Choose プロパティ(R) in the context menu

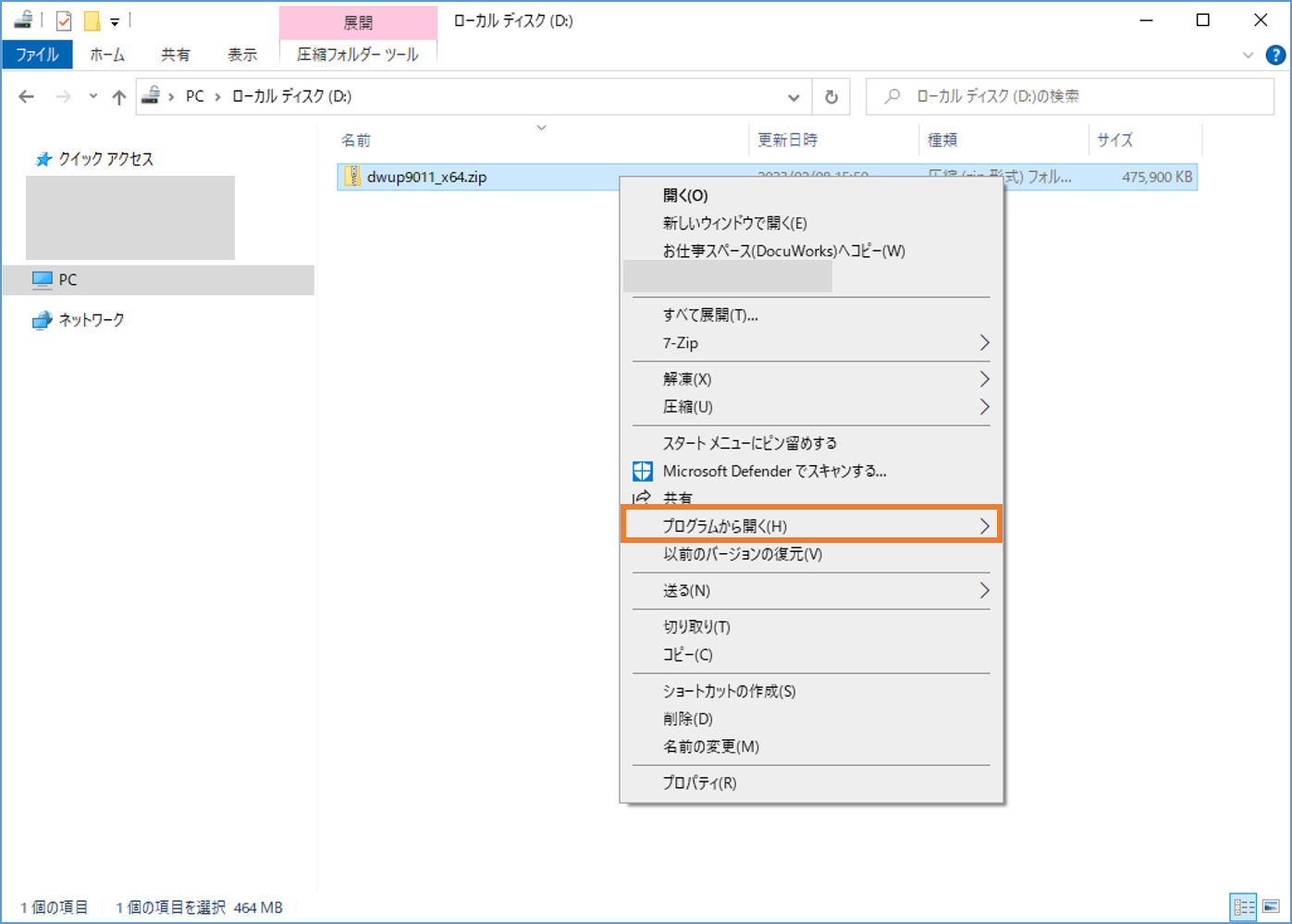811,782
